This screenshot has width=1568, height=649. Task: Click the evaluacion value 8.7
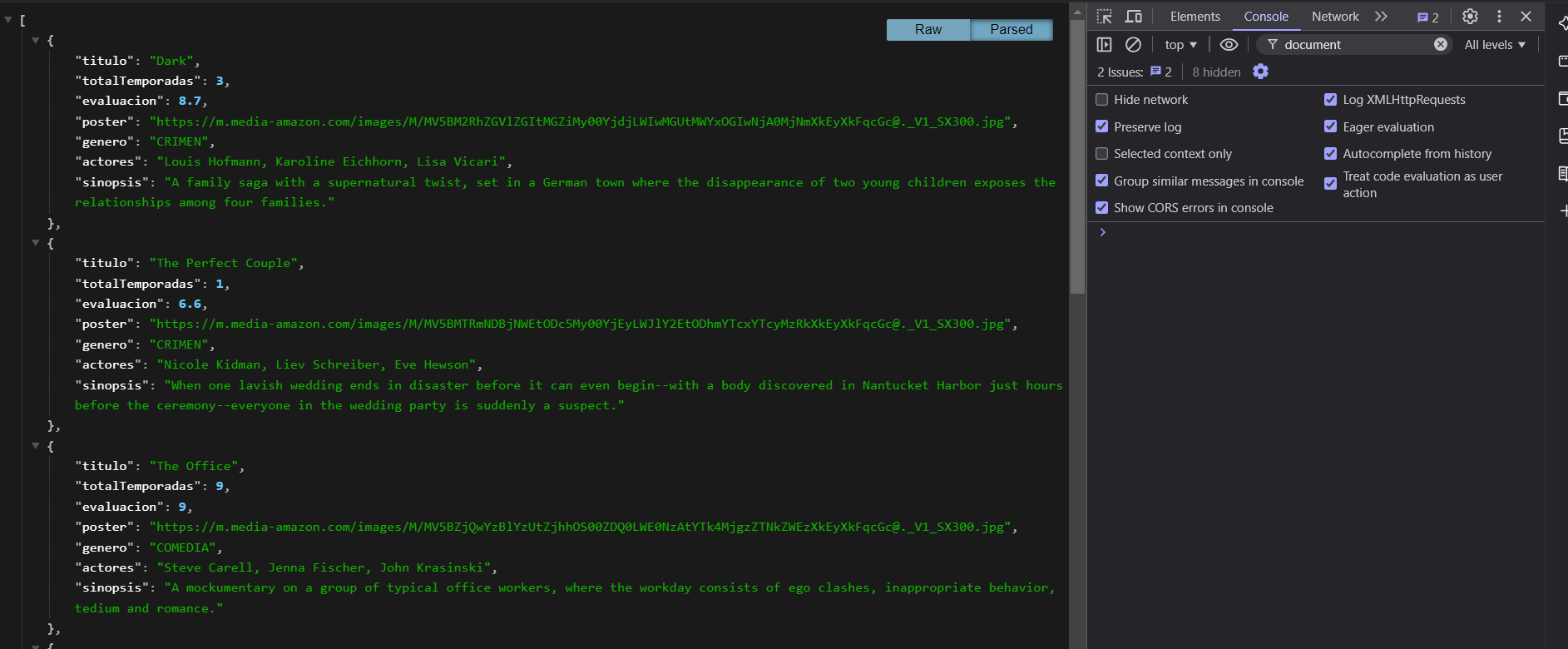click(190, 101)
